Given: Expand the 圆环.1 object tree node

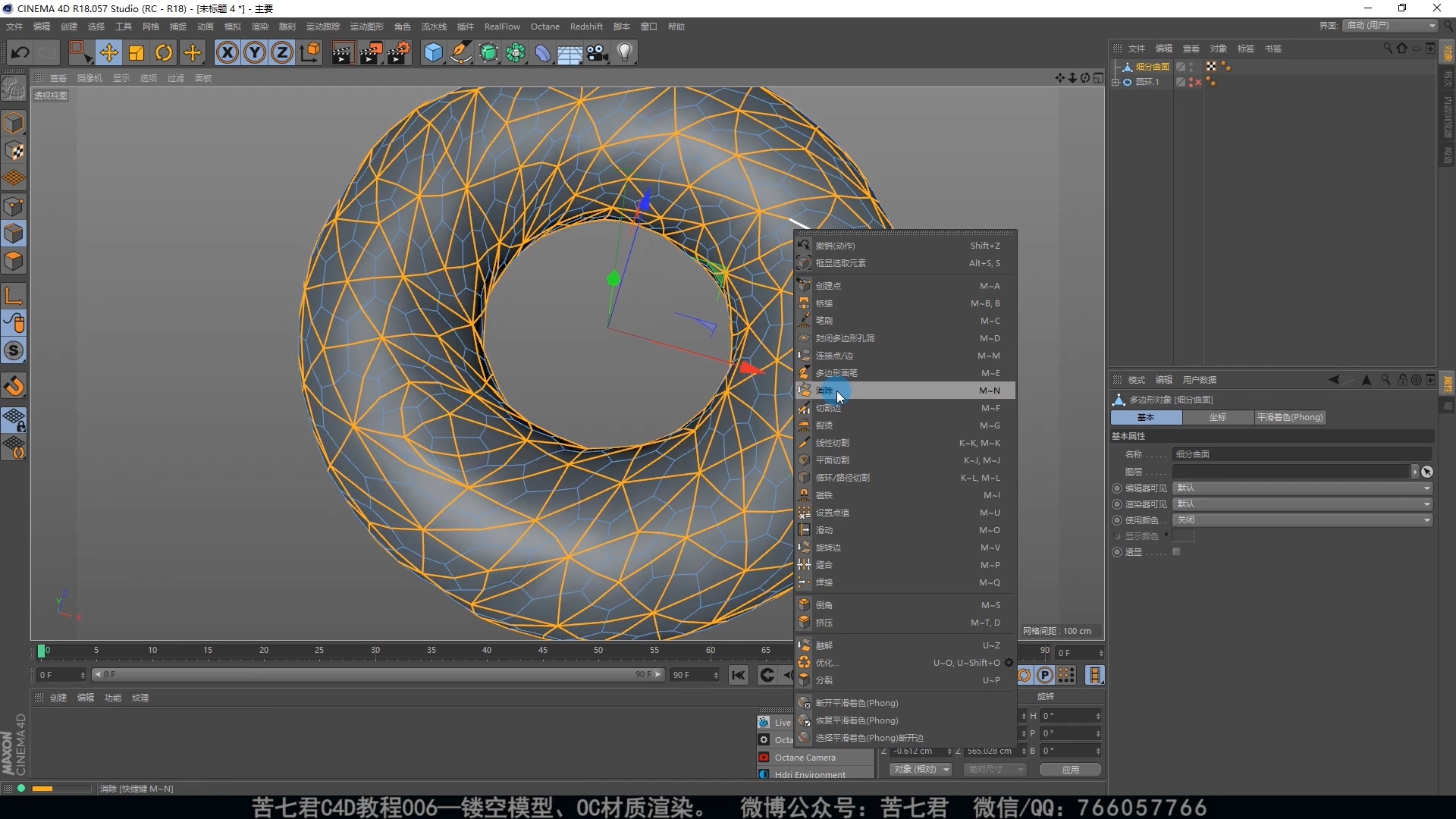Looking at the screenshot, I should (1116, 82).
